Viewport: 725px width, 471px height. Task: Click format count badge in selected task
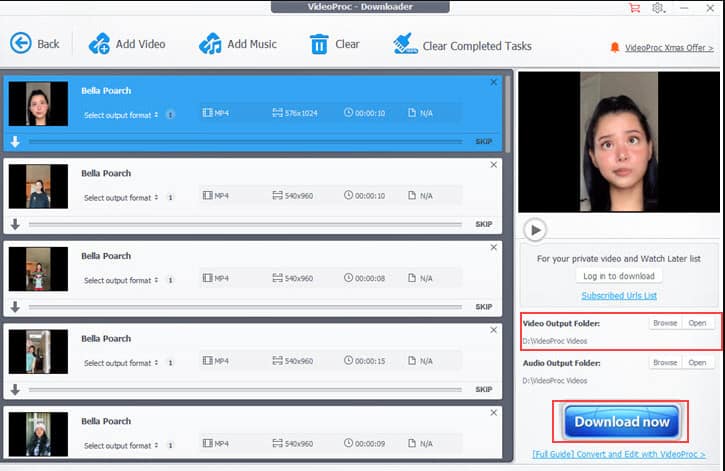click(170, 115)
